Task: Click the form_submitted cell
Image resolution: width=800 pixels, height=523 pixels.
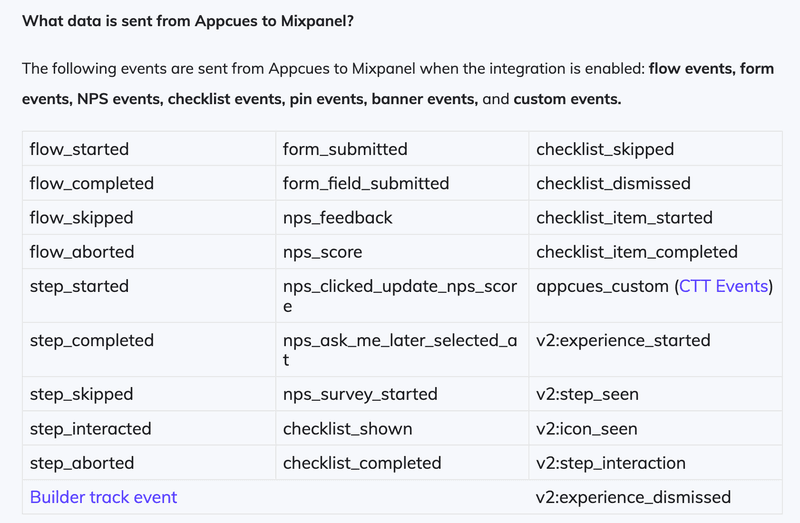Action: point(402,149)
